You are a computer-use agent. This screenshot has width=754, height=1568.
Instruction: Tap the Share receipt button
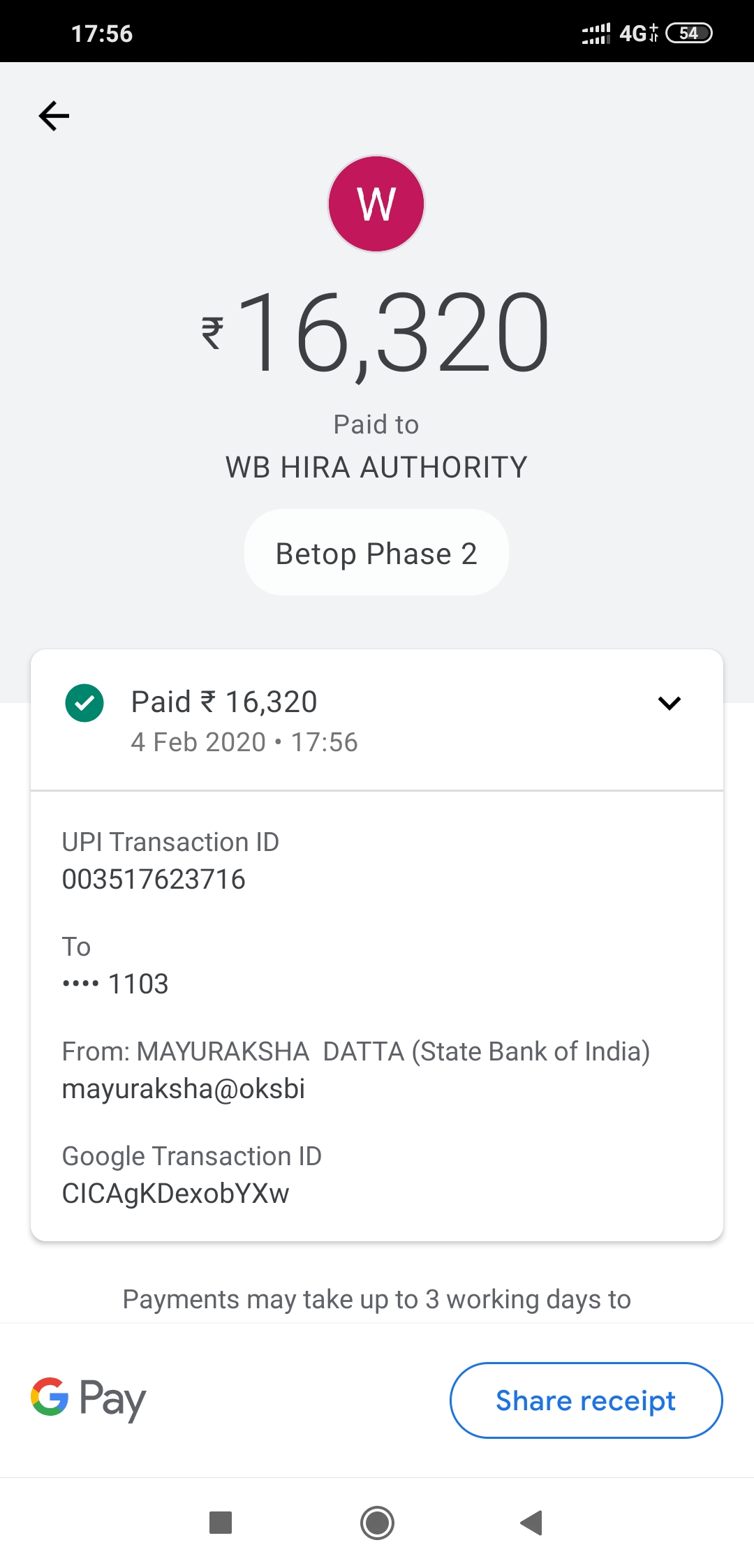[586, 1400]
